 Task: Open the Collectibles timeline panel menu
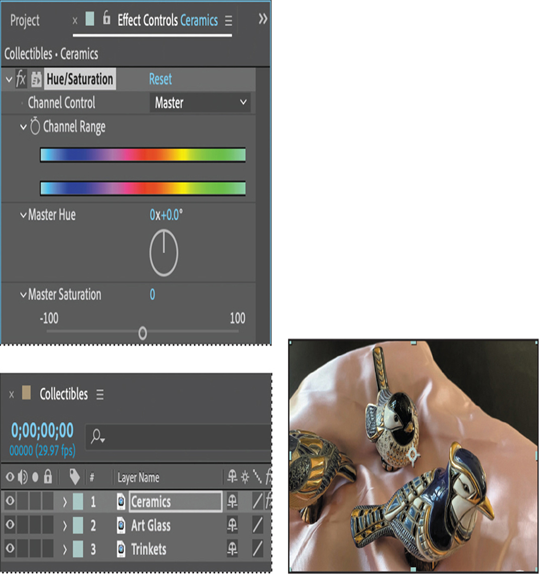pos(100,395)
